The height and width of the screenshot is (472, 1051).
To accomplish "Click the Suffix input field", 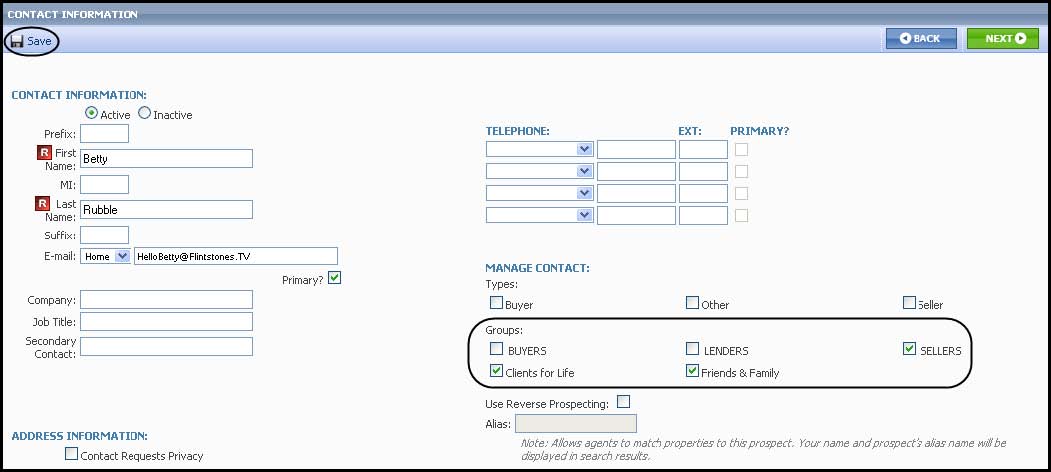I will 105,235.
